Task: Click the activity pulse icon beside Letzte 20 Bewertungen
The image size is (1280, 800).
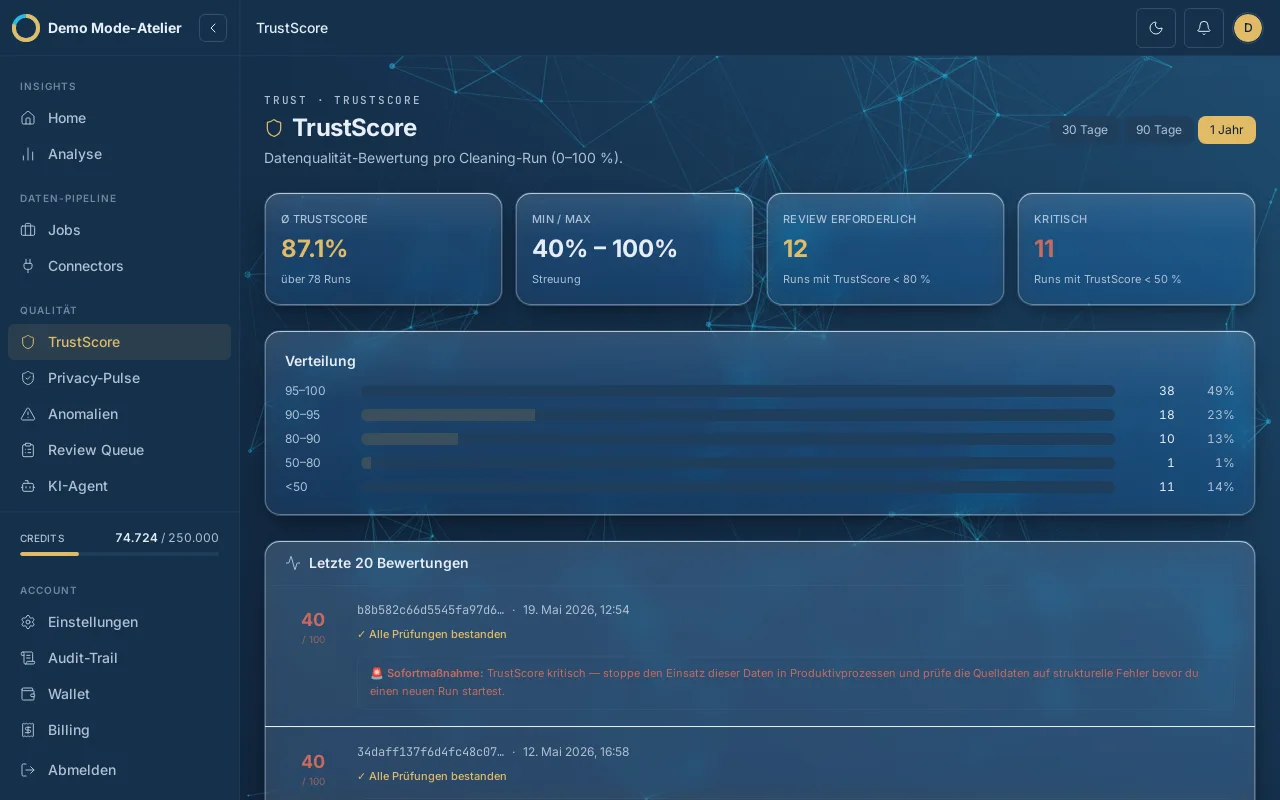Action: click(x=293, y=563)
